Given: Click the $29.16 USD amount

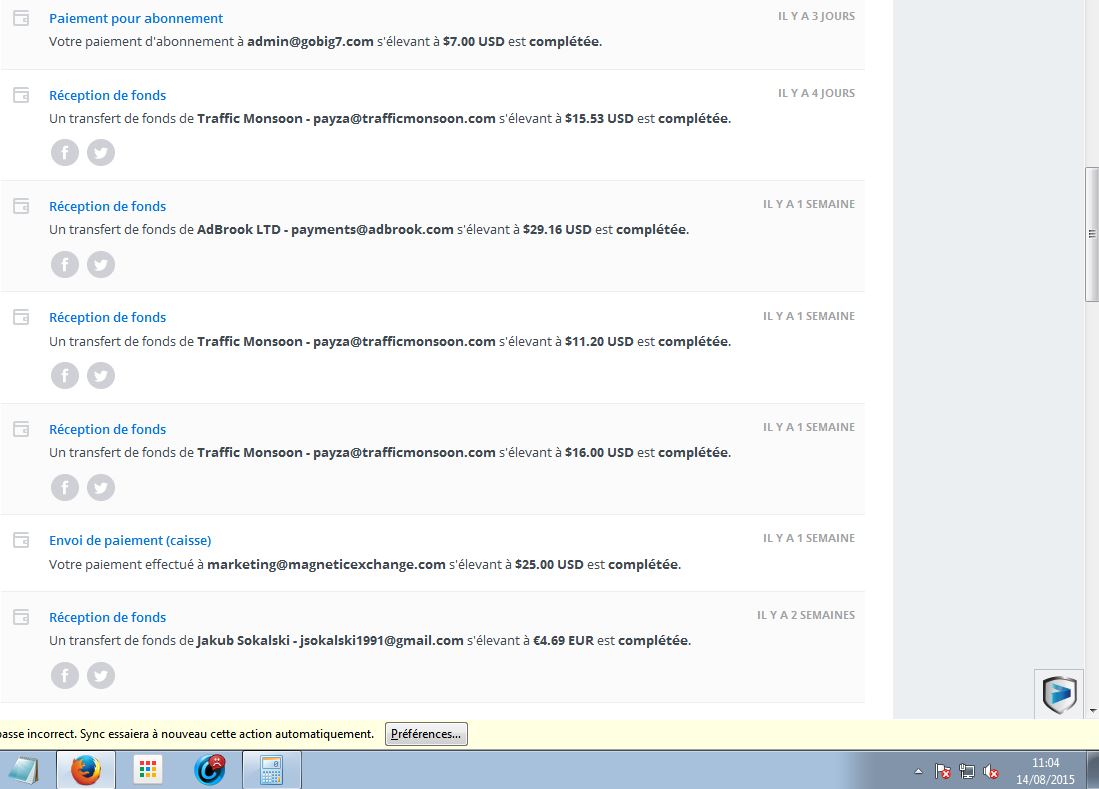Looking at the screenshot, I should pyautogui.click(x=557, y=230).
